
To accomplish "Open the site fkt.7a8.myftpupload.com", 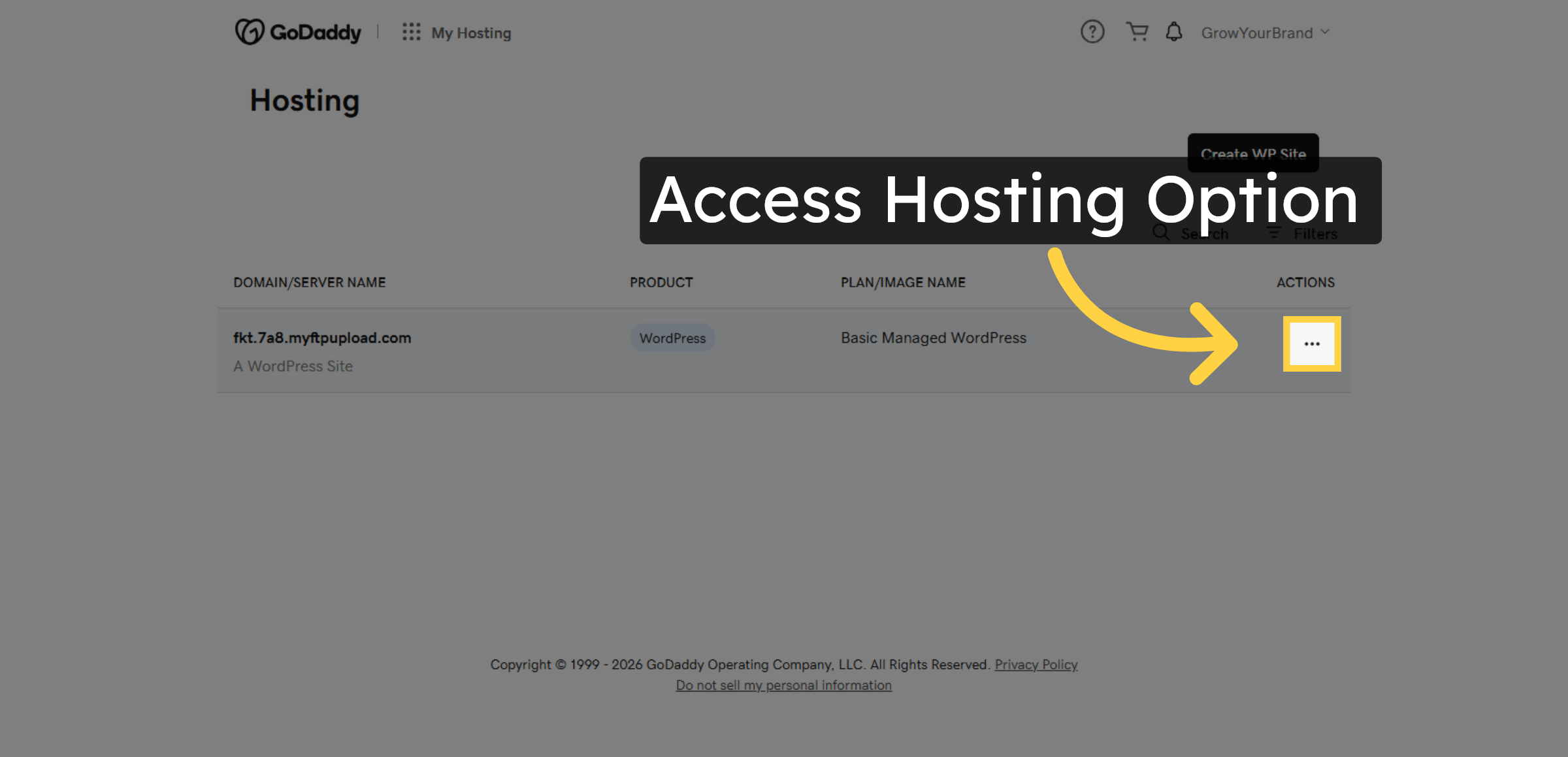I will coord(322,338).
